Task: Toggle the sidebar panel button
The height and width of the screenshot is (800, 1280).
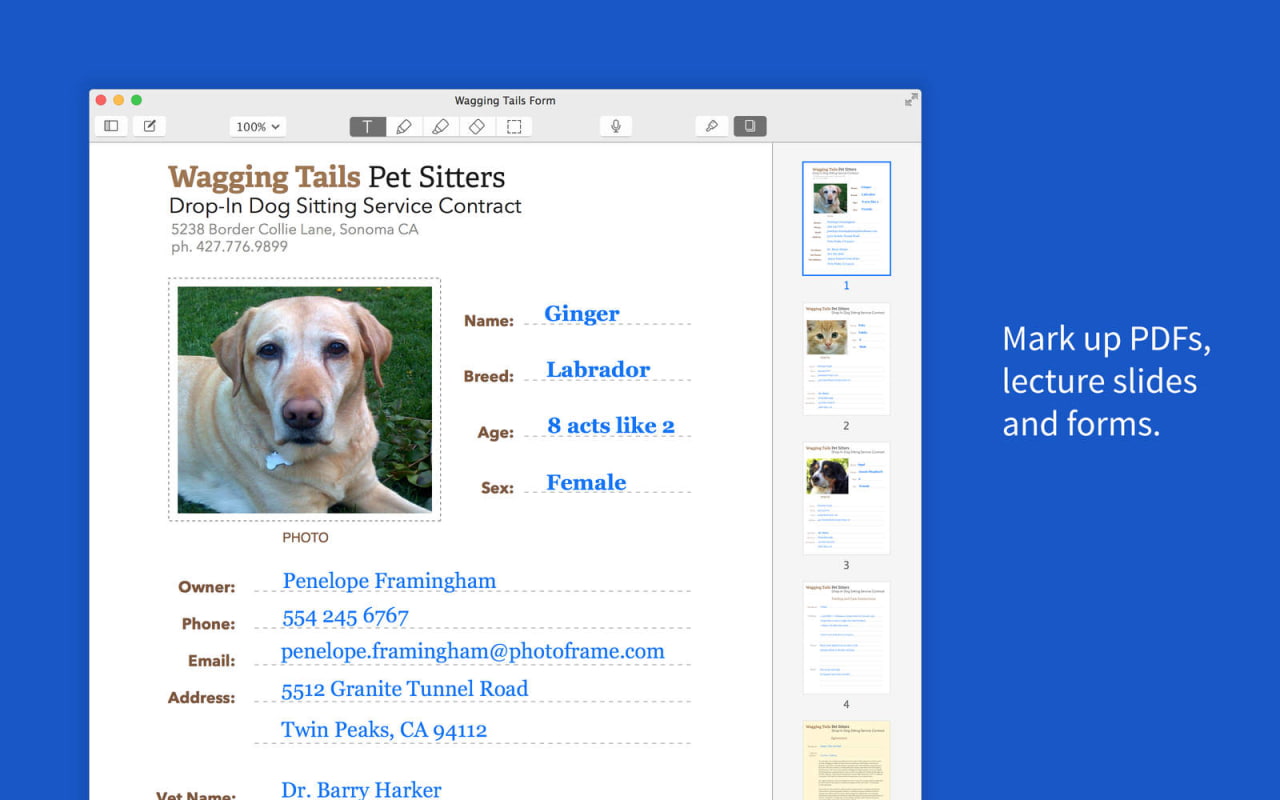Action: pyautogui.click(x=111, y=126)
